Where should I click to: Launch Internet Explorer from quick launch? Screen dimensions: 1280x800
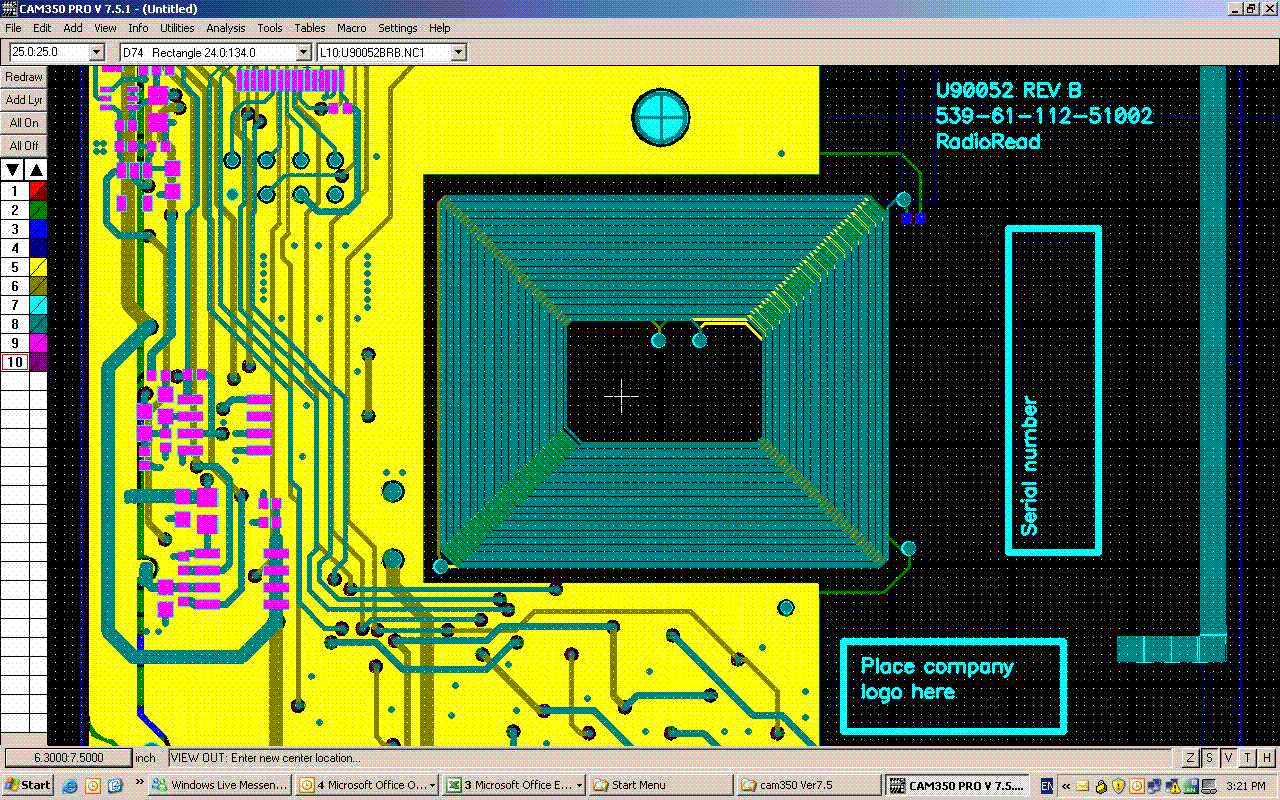tap(70, 785)
